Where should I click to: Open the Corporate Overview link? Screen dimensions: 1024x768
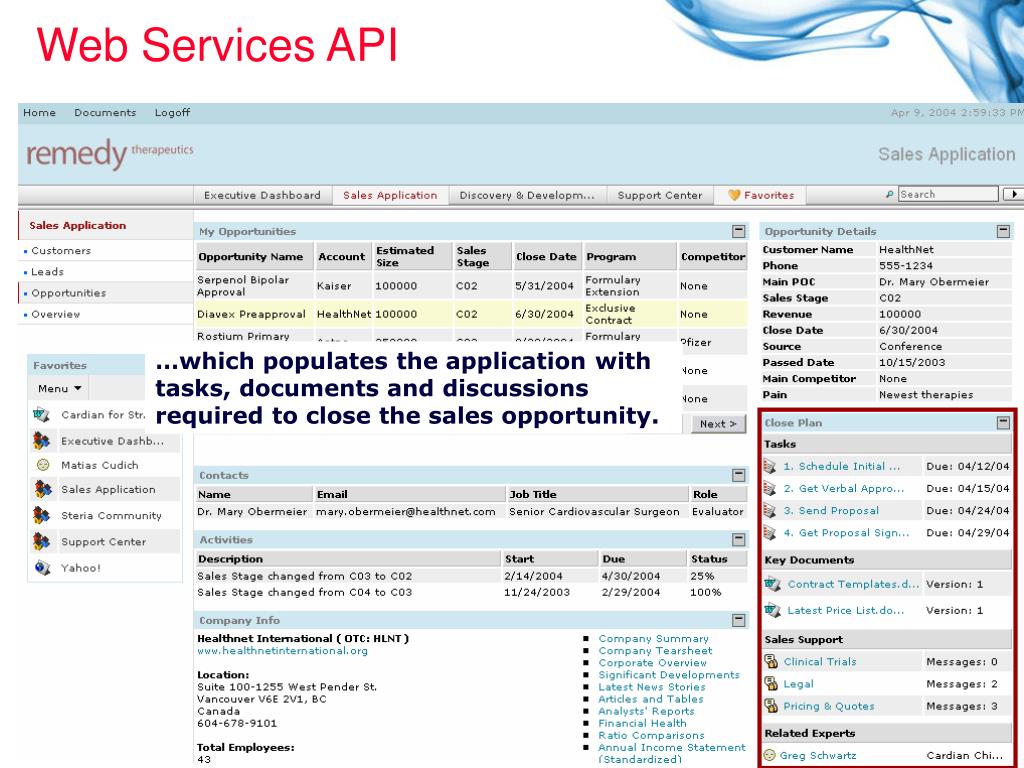point(652,663)
